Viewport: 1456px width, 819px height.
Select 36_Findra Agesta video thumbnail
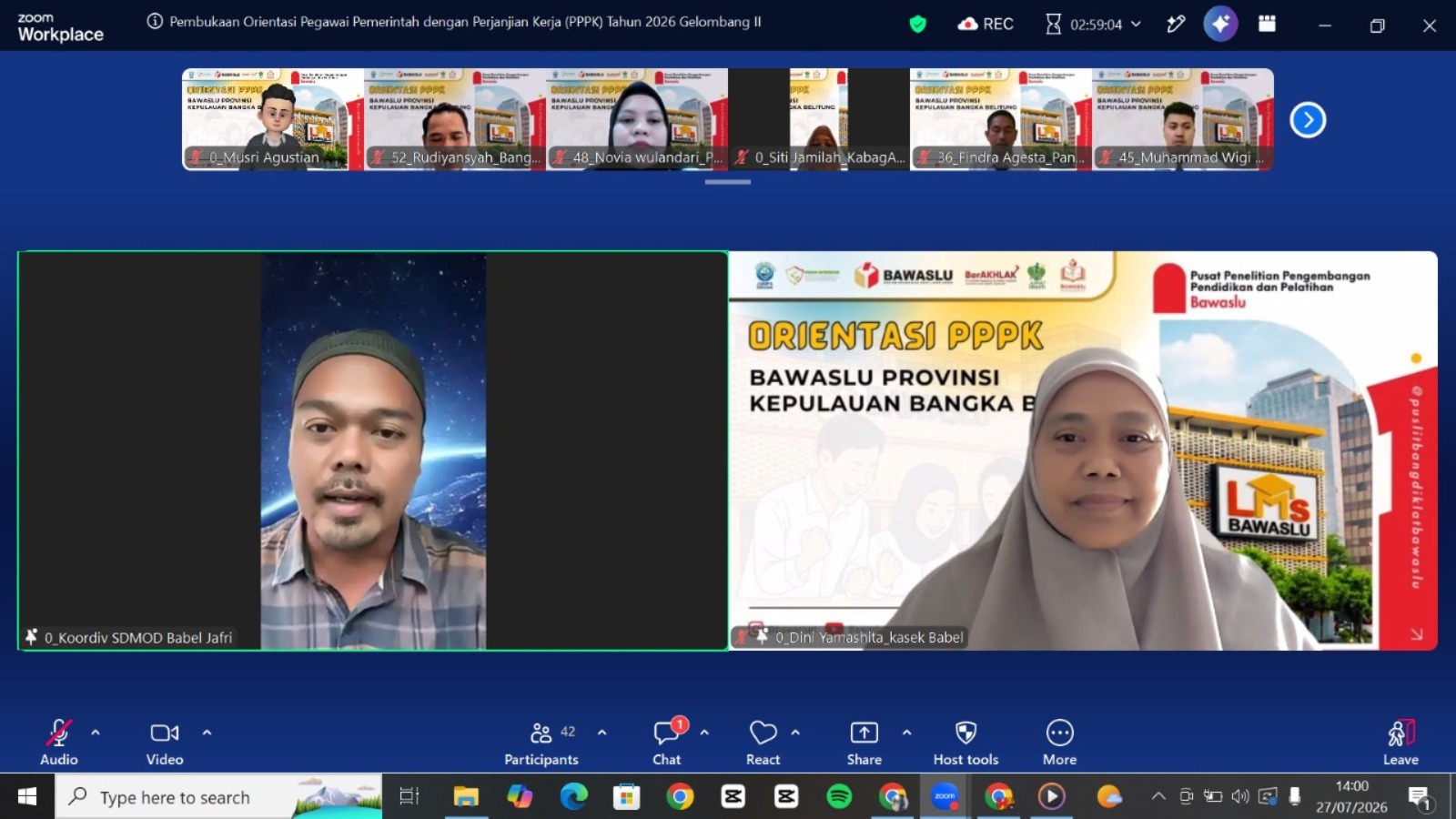tap(1001, 119)
